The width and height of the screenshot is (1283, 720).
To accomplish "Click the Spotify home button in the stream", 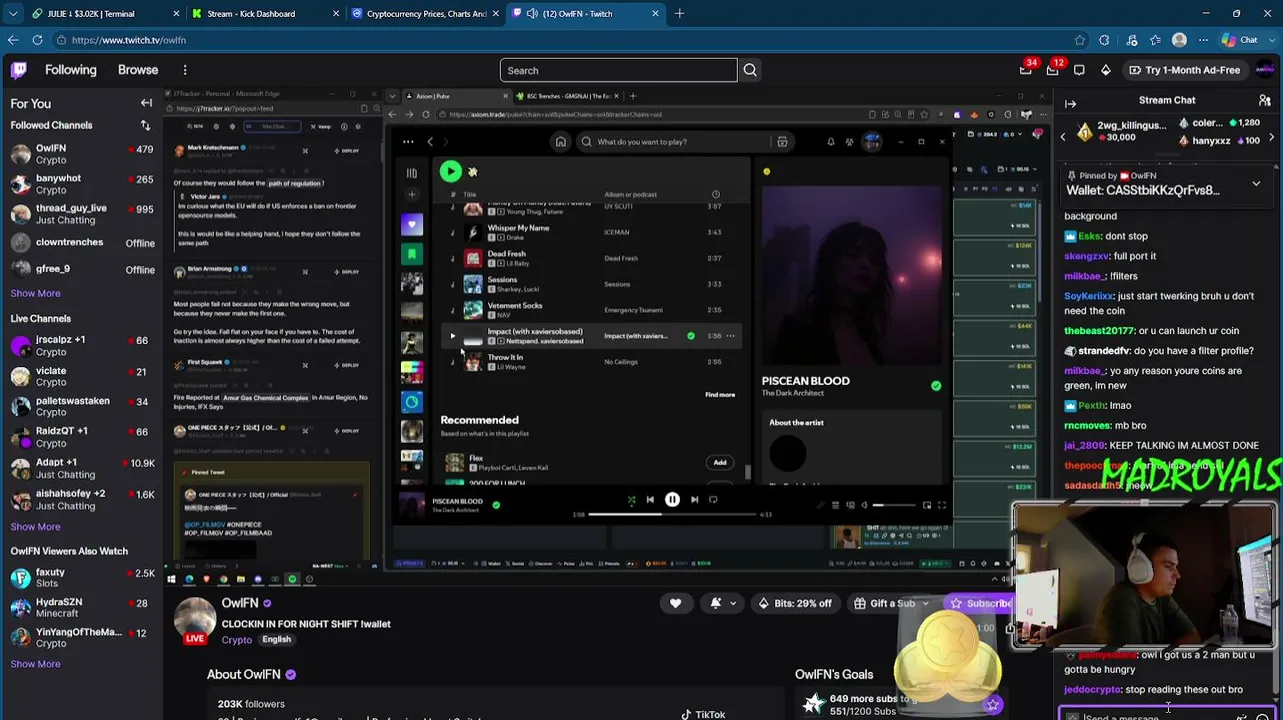I will click(560, 142).
